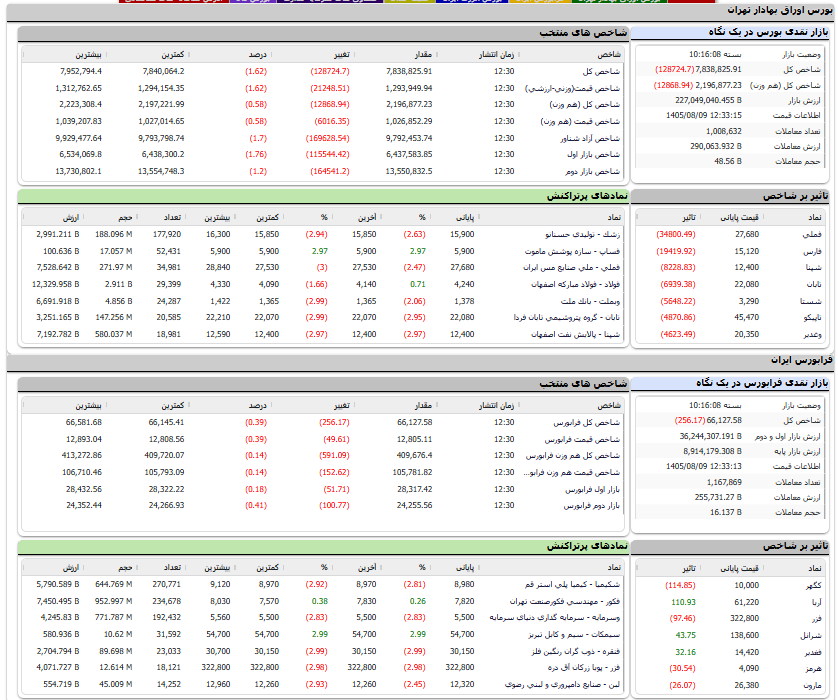
Task: Open فولاد - فولاد مباركه اصفهان symbol row
Action: point(576,284)
